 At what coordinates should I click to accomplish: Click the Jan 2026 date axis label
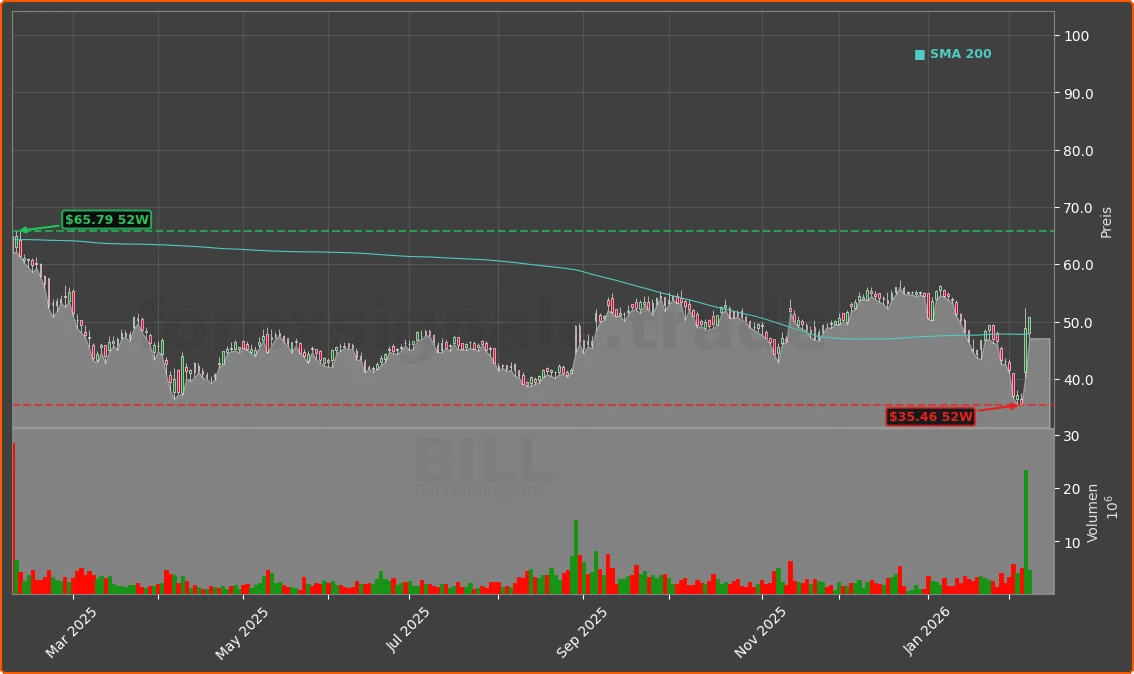point(928,633)
